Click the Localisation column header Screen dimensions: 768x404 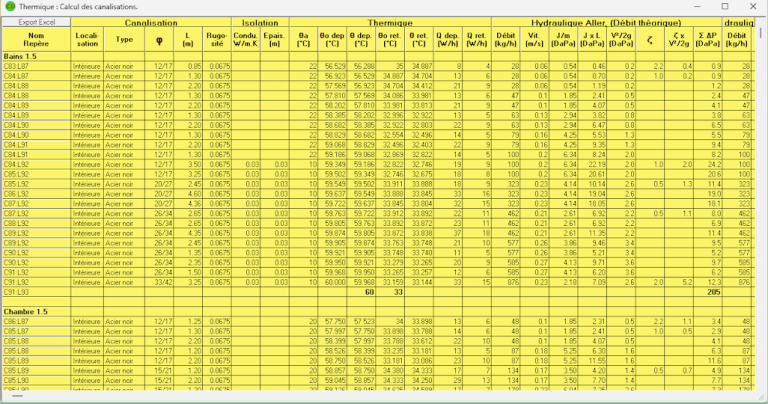87,40
